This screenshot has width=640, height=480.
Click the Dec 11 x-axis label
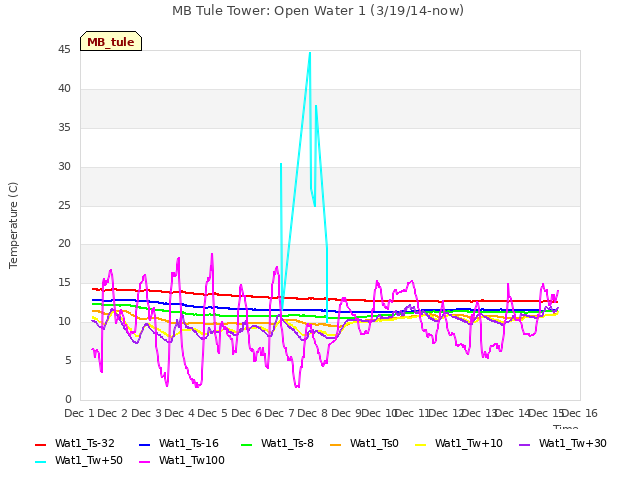(x=413, y=413)
